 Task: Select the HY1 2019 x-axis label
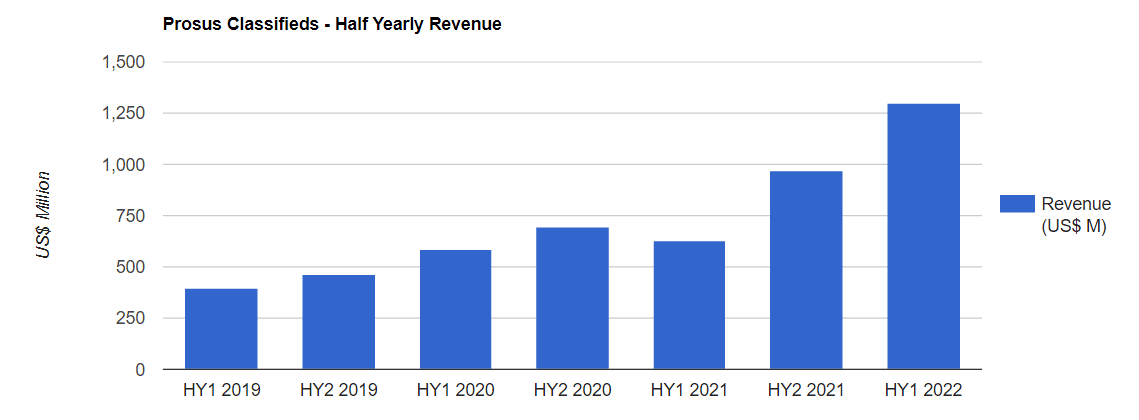click(221, 390)
